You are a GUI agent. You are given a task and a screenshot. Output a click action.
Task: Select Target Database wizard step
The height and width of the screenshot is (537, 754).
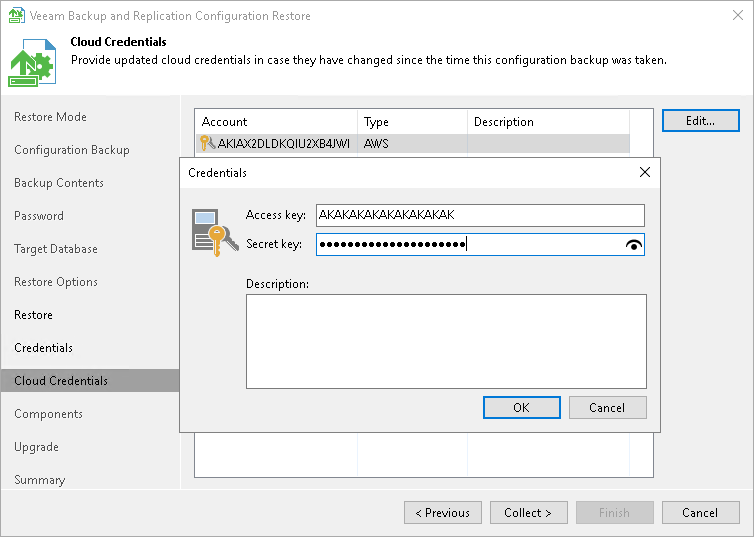56,249
